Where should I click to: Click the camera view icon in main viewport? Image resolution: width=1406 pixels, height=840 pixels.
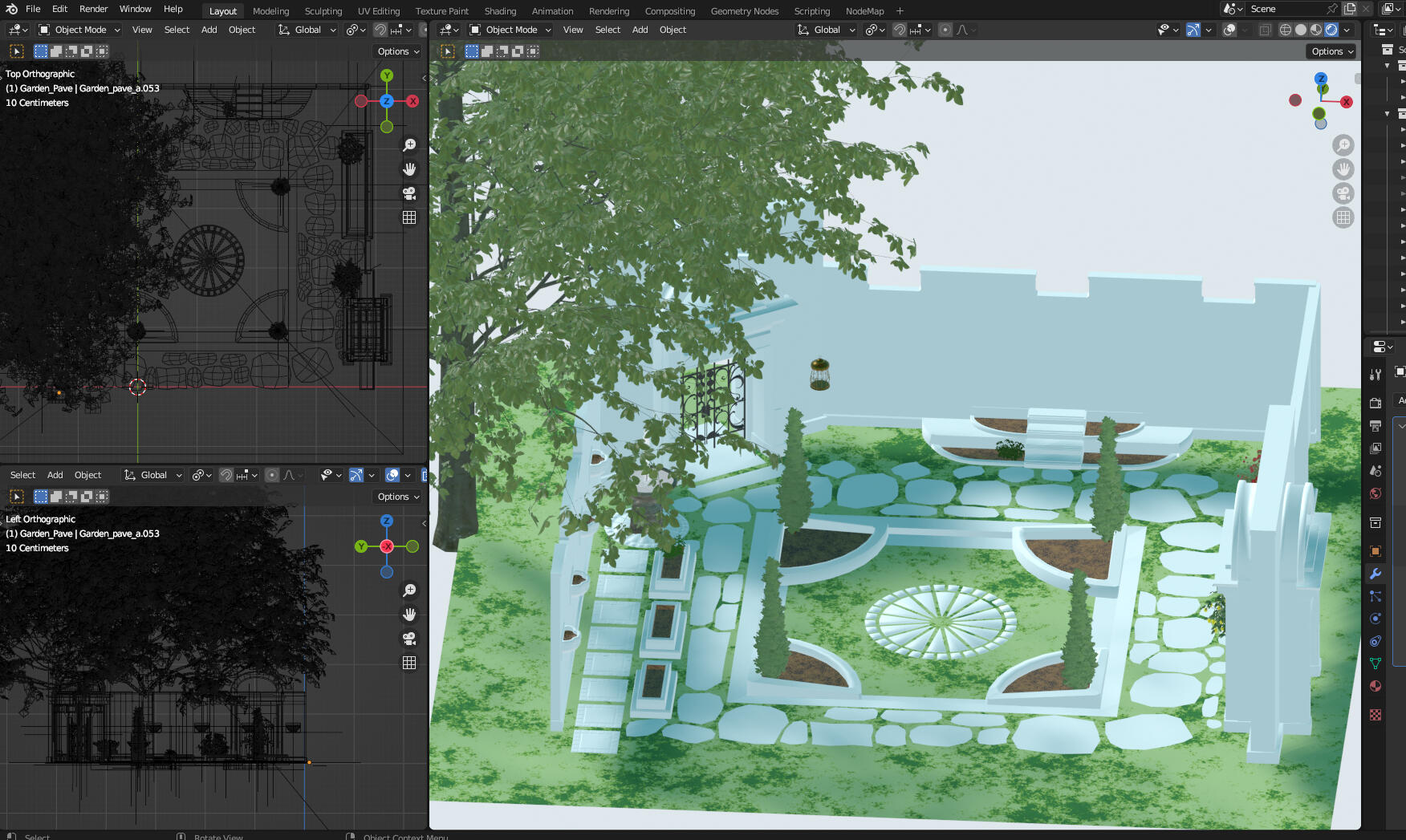pos(1343,193)
